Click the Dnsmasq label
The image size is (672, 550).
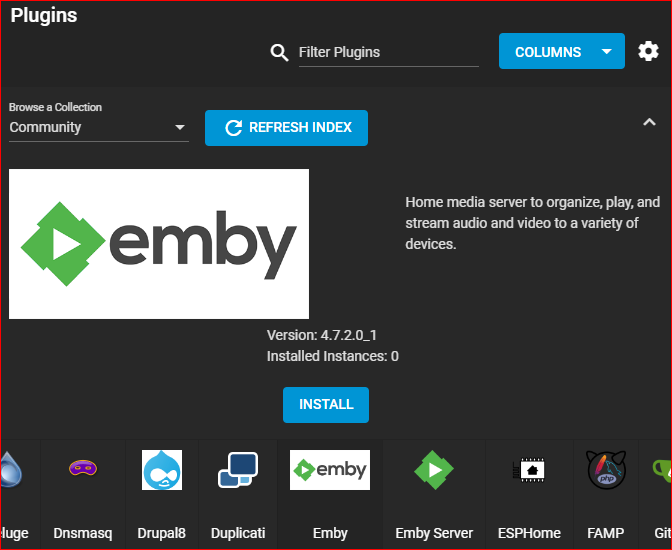(83, 533)
